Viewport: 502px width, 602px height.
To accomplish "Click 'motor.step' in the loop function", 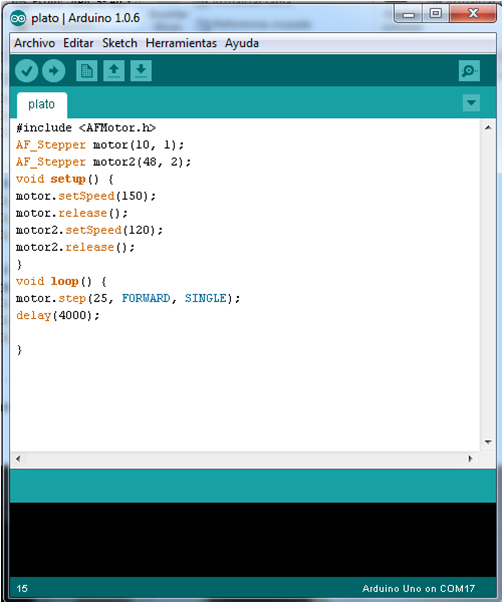I will (x=51, y=298).
